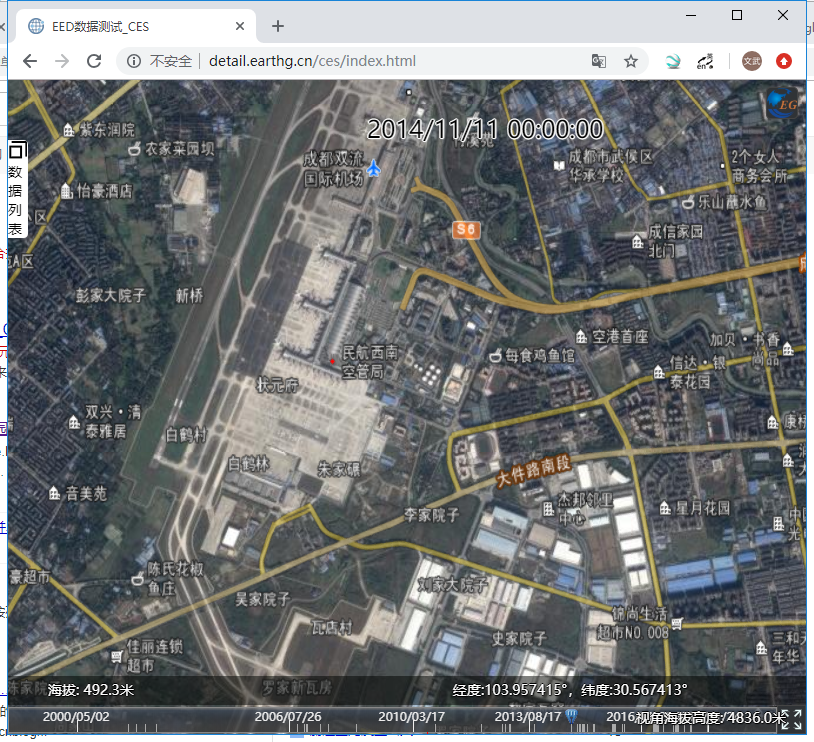Viewport: 814px width, 742px height.
Task: Jump to 2006/07/26 on the timeline
Action: tap(288, 717)
